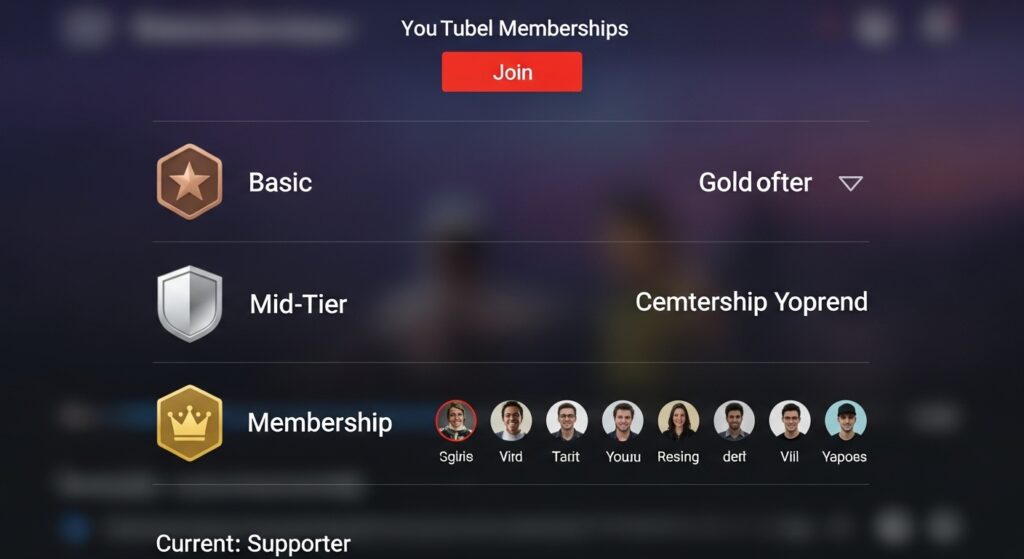Expand the Gold ofter dropdown arrow
Viewport: 1024px width, 559px height.
[x=850, y=184]
